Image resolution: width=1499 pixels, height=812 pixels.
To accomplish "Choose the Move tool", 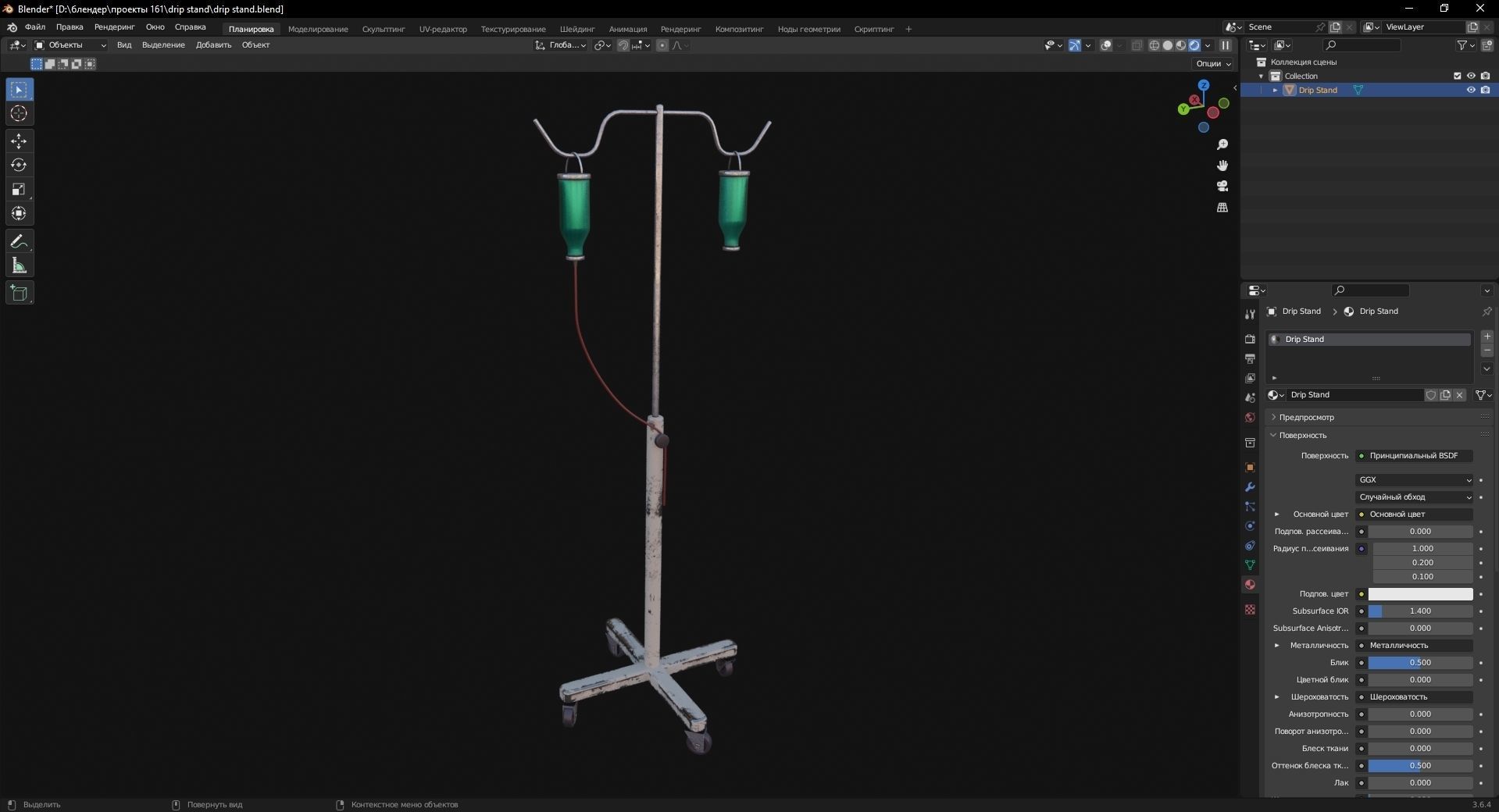I will [20, 141].
